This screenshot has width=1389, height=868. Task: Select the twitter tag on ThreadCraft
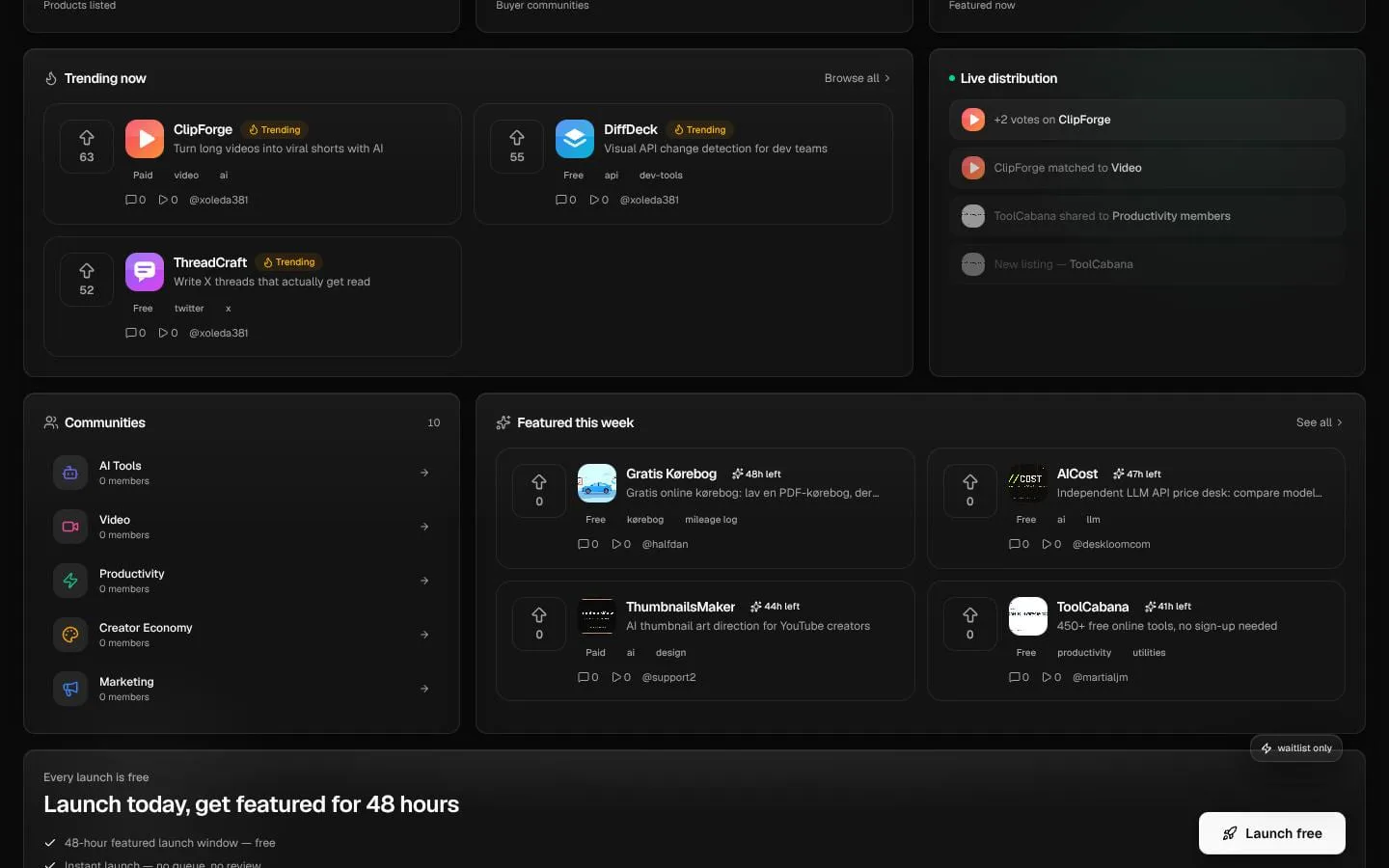[189, 309]
